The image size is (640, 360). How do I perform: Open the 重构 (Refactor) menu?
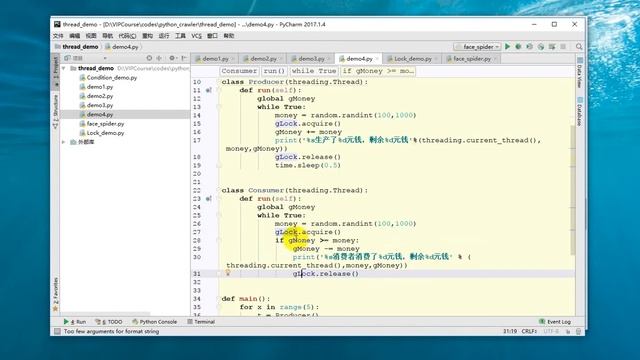[x=147, y=36]
